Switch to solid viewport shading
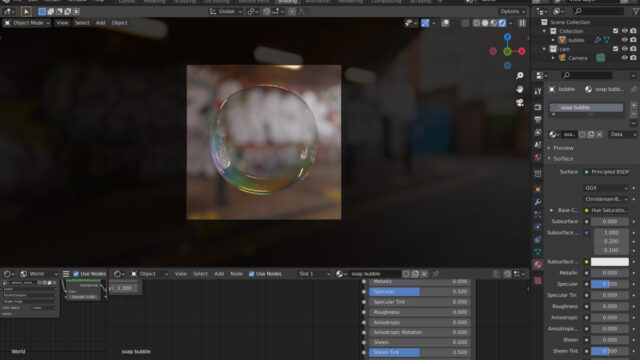Screen dimensions: 640x360 [485, 23]
